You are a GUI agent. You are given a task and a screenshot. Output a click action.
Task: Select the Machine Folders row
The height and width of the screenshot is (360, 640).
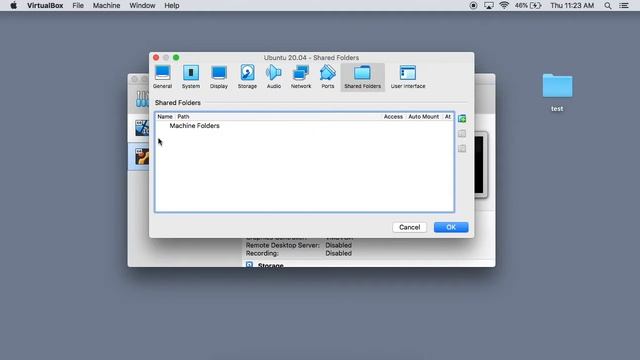pyautogui.click(x=304, y=126)
